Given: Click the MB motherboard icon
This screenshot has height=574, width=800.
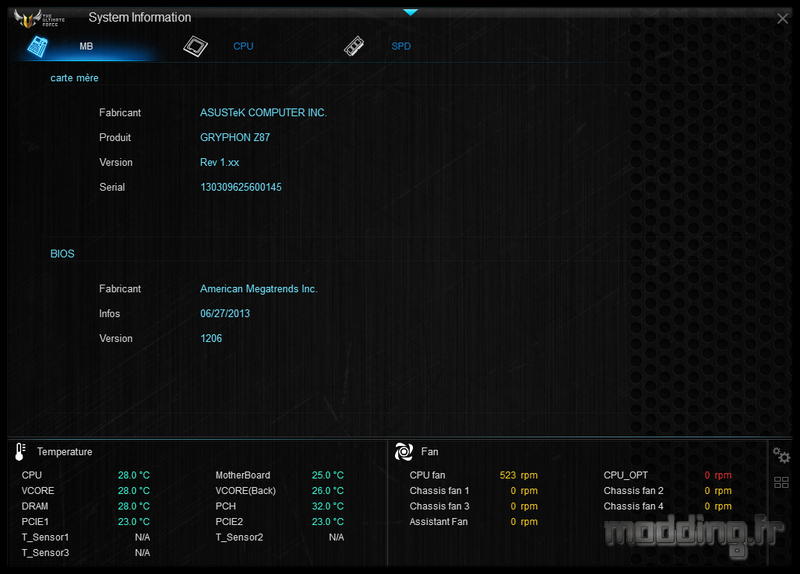Looking at the screenshot, I should (x=38, y=46).
